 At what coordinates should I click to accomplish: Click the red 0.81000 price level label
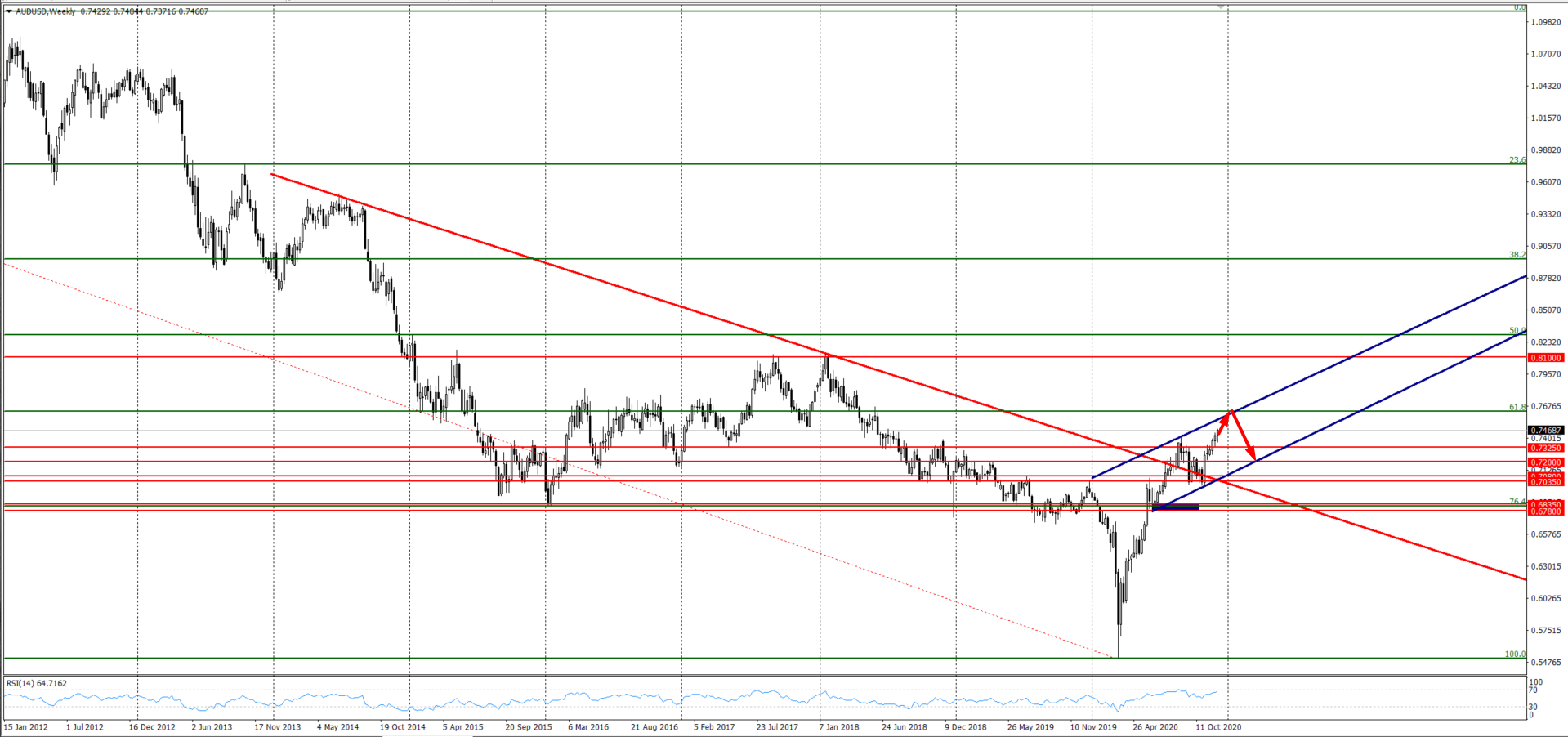coord(1545,358)
